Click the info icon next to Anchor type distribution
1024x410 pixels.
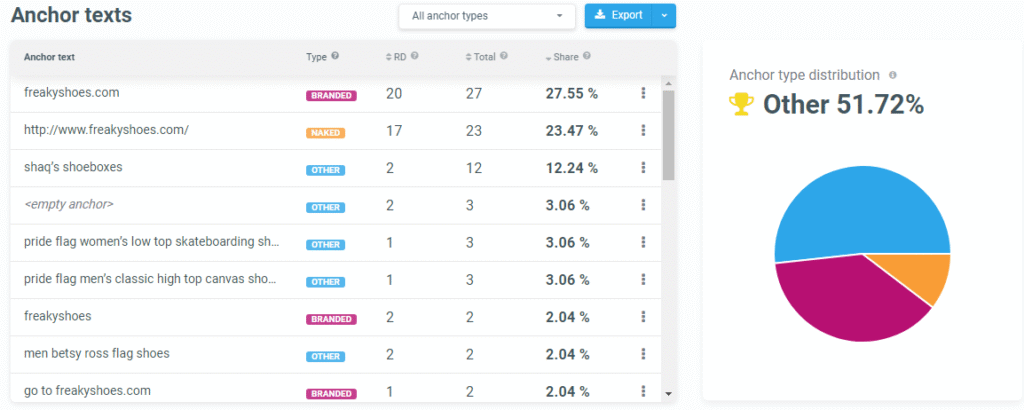893,75
